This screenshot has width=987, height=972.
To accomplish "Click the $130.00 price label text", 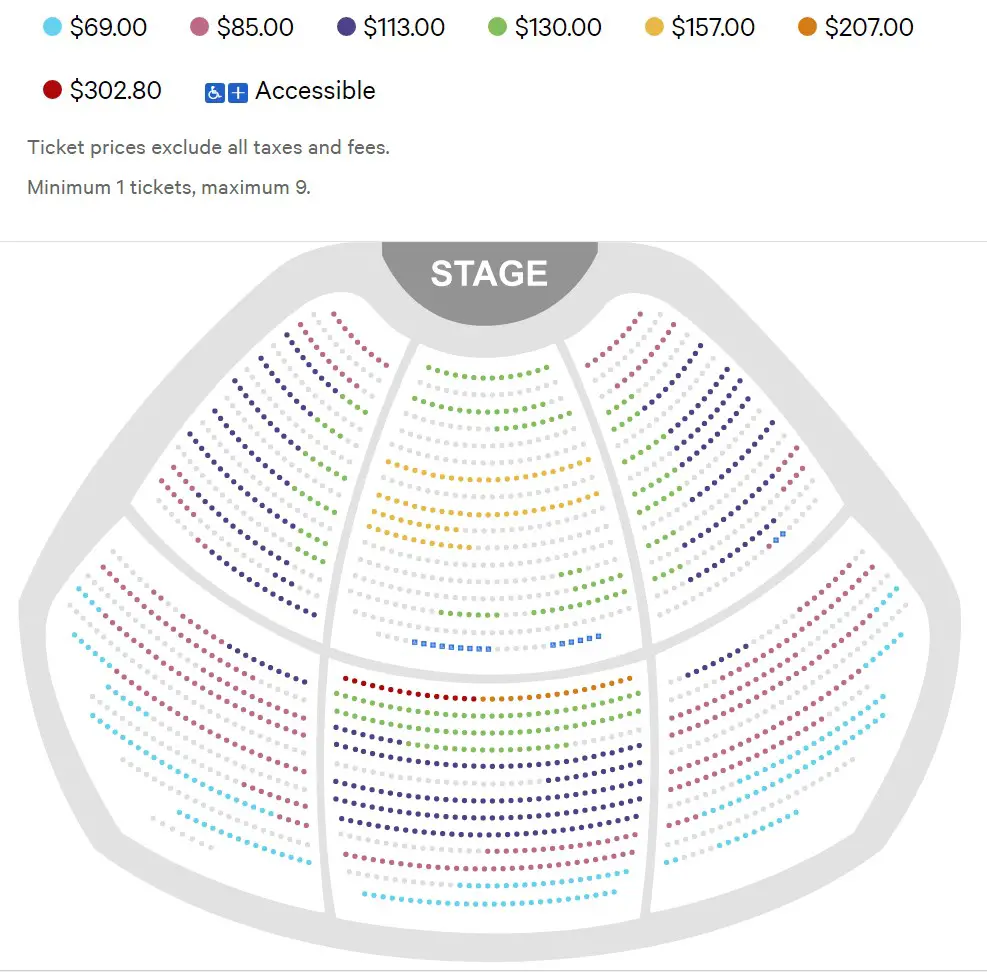I will [x=558, y=27].
